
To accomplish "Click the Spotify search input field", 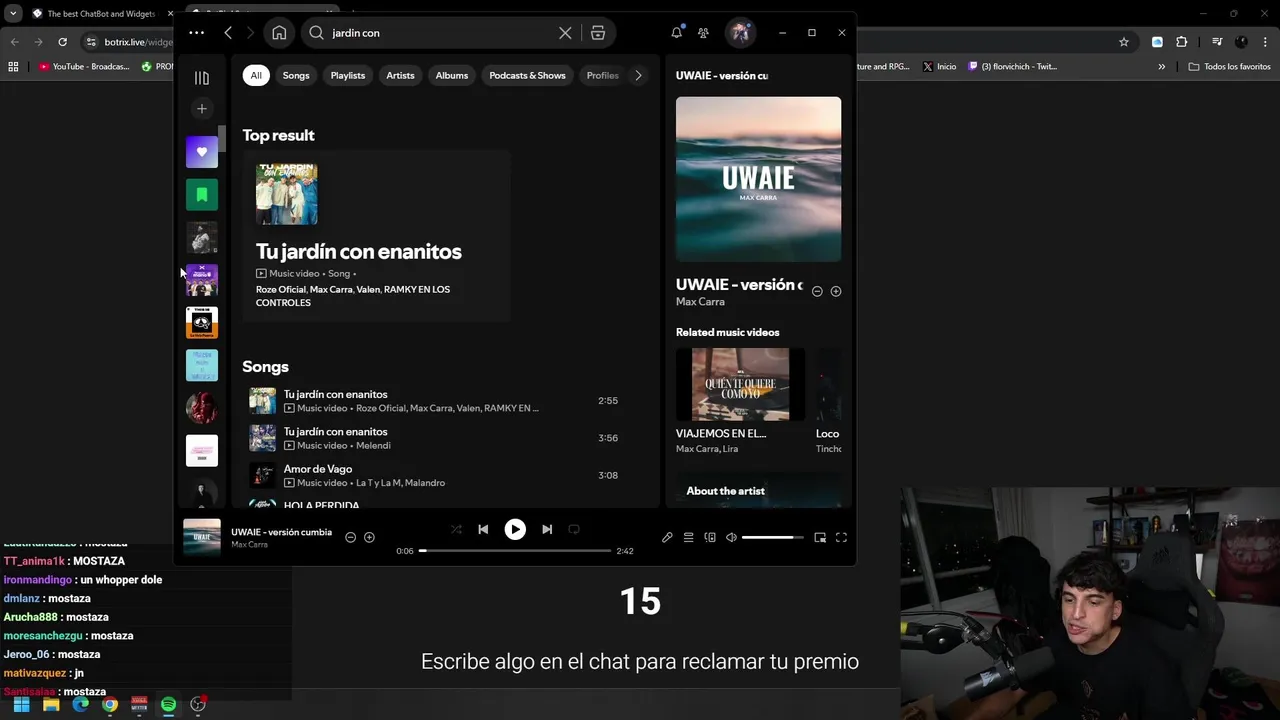I will (x=440, y=33).
